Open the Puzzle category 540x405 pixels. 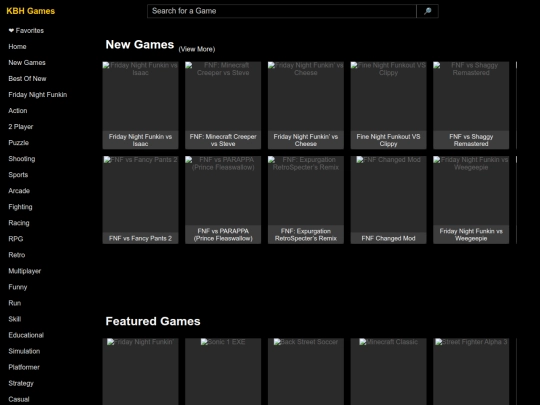pos(19,143)
